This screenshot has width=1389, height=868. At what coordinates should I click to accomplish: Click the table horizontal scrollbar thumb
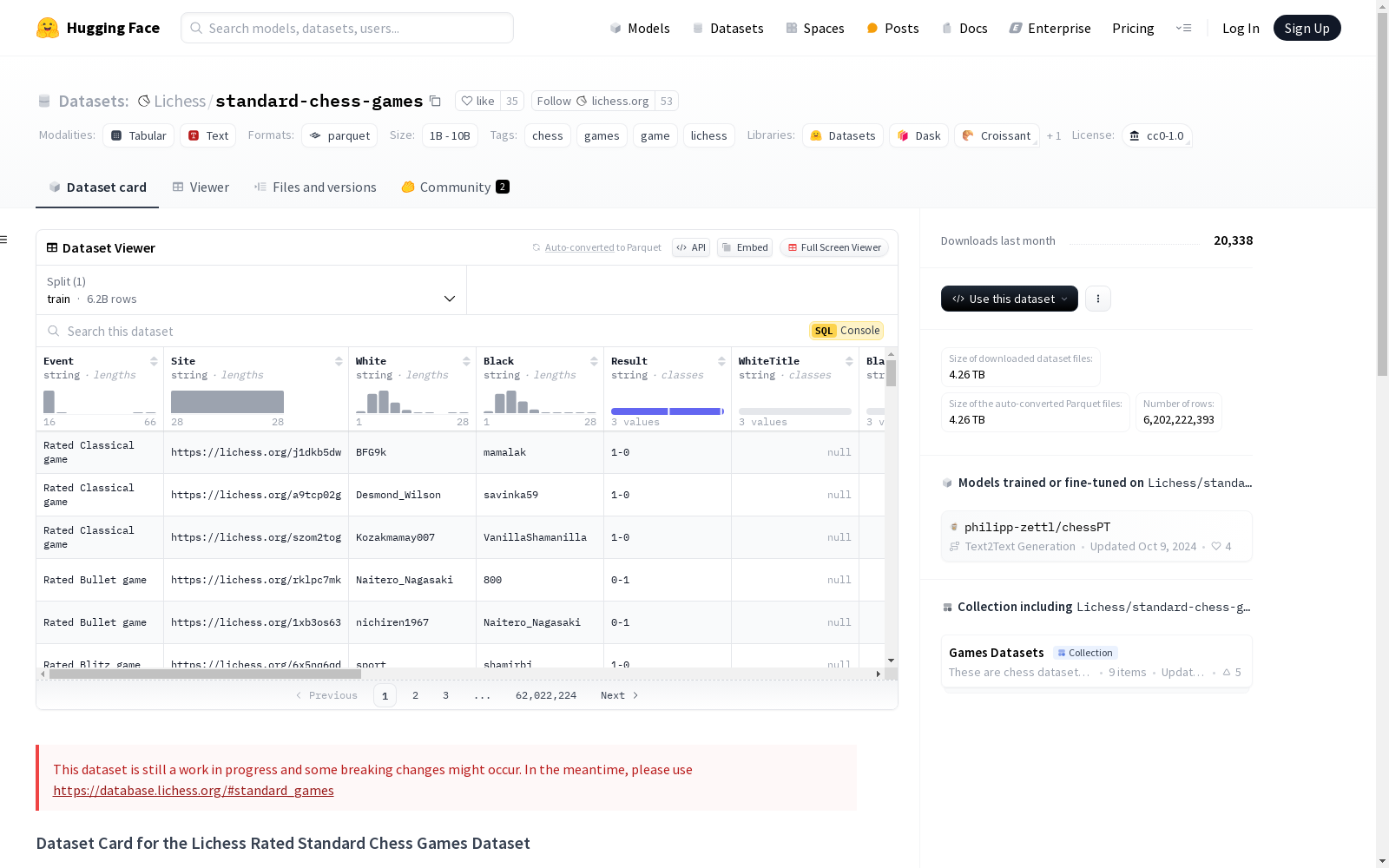click(205, 674)
